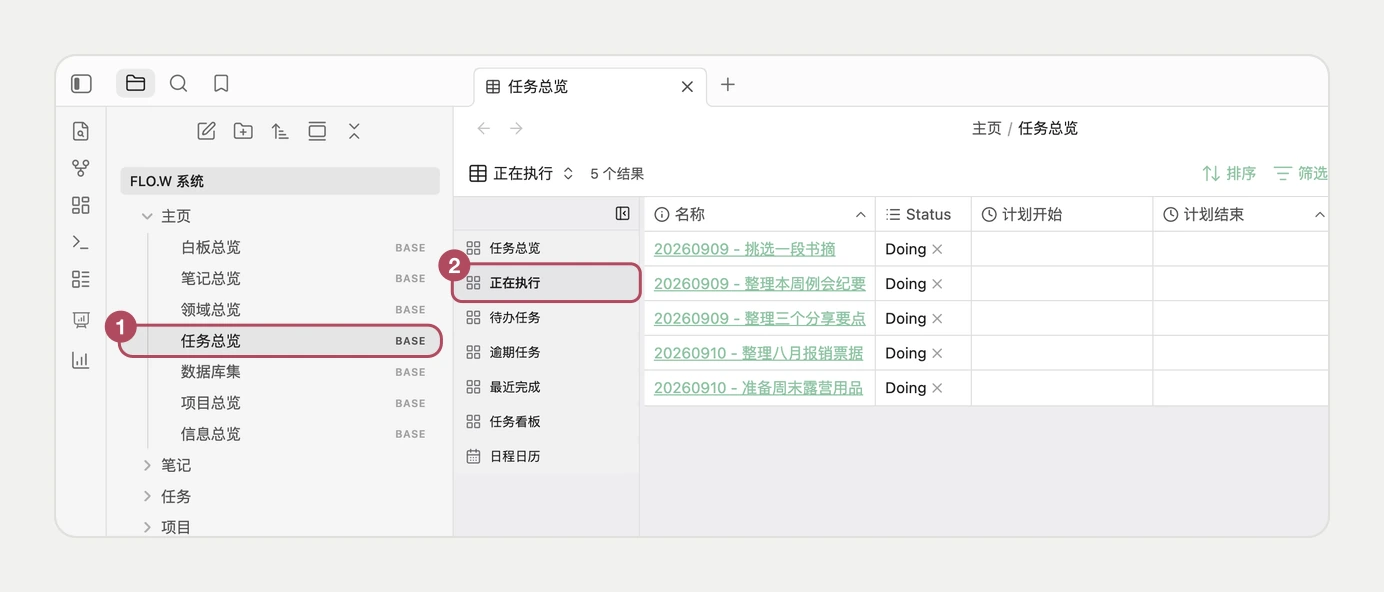Open the file explorer folder icon
1384x592 pixels.
136,84
